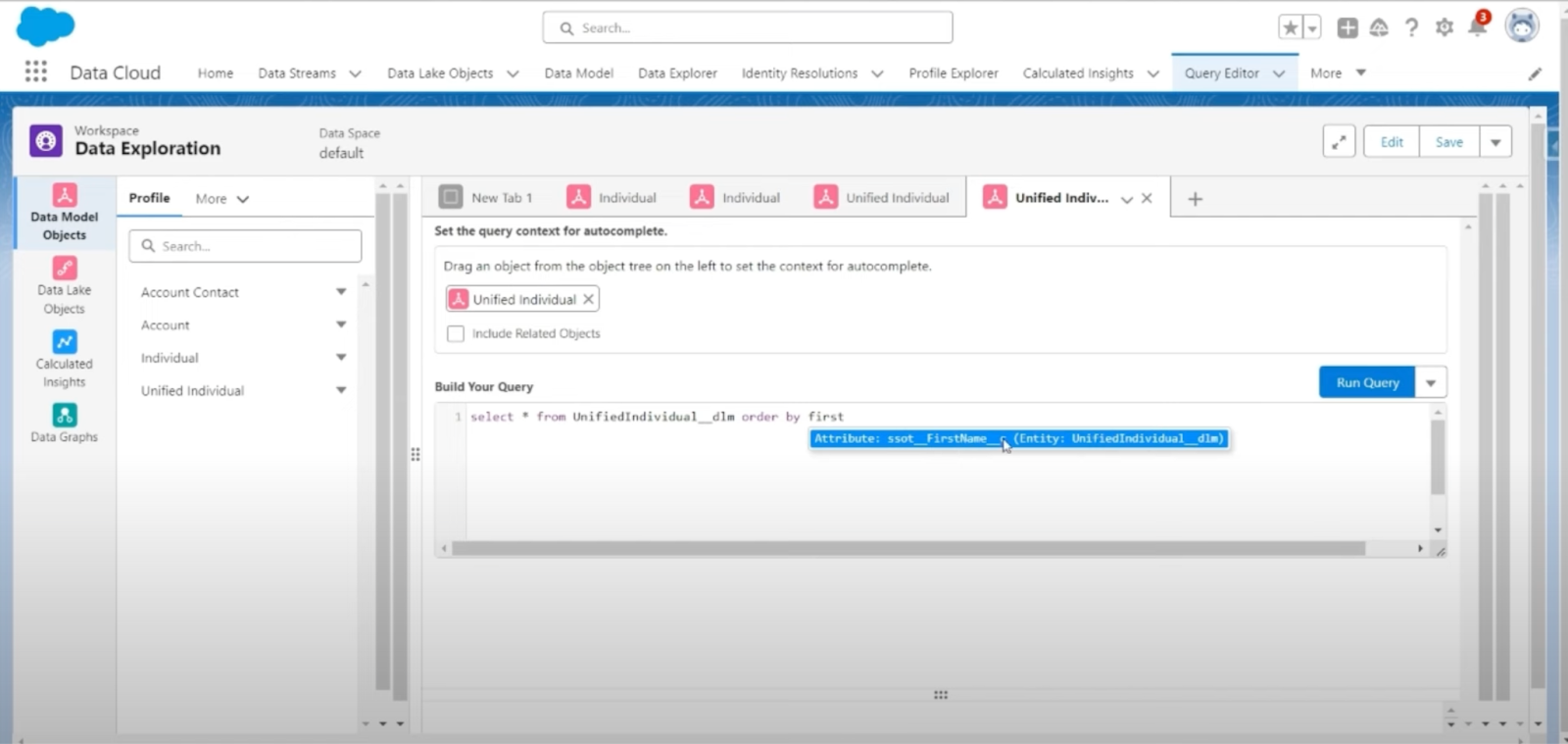Open the active tab's chevron menu
The image size is (1568, 744).
tap(1127, 199)
